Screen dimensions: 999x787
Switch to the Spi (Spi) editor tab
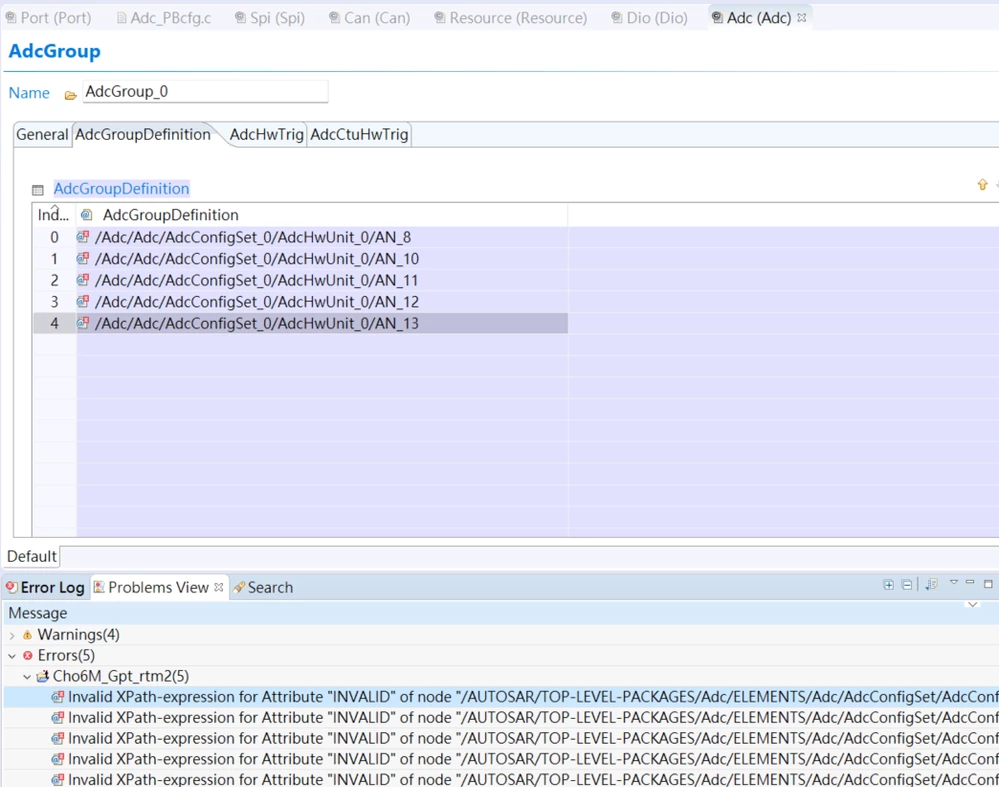coord(270,18)
